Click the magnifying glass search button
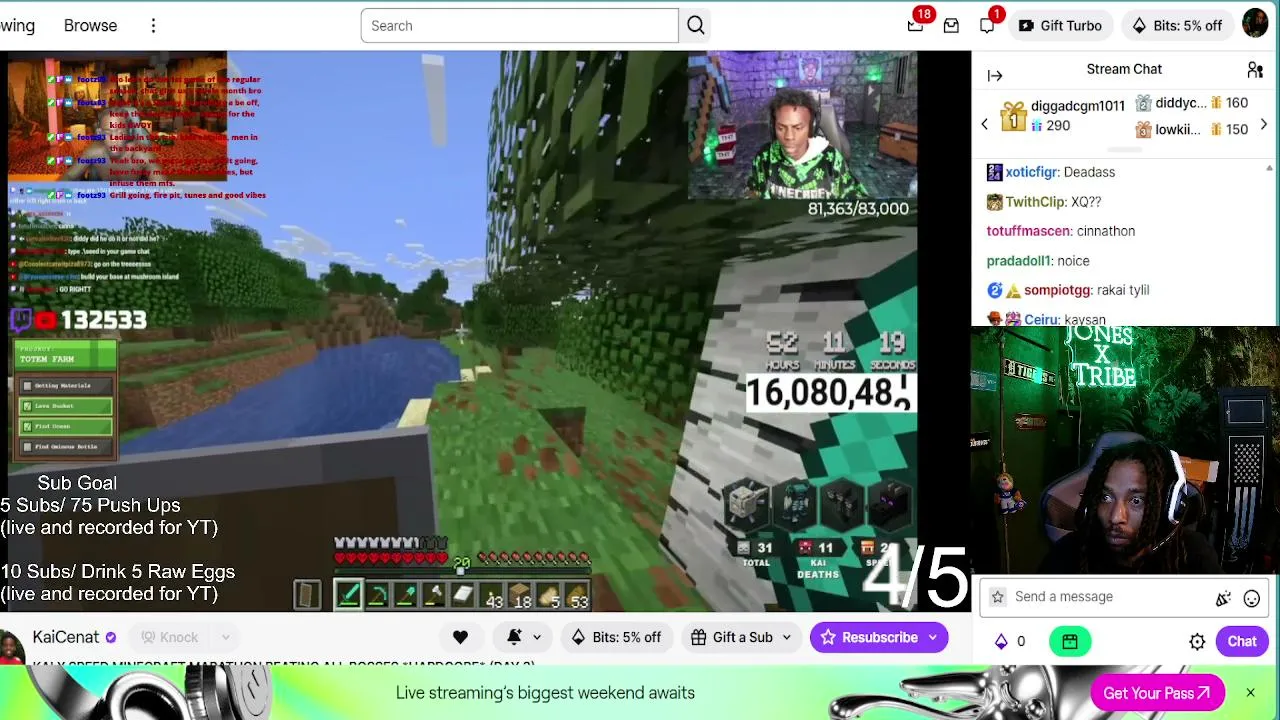1280x720 pixels. coord(696,26)
